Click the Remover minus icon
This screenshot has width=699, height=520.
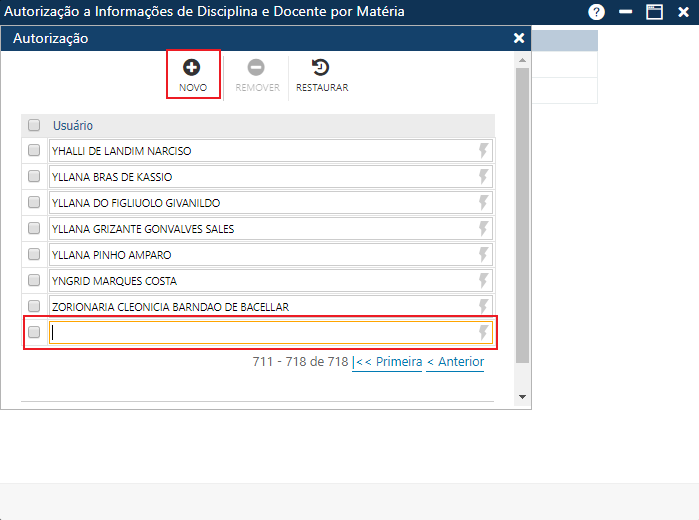(256, 68)
